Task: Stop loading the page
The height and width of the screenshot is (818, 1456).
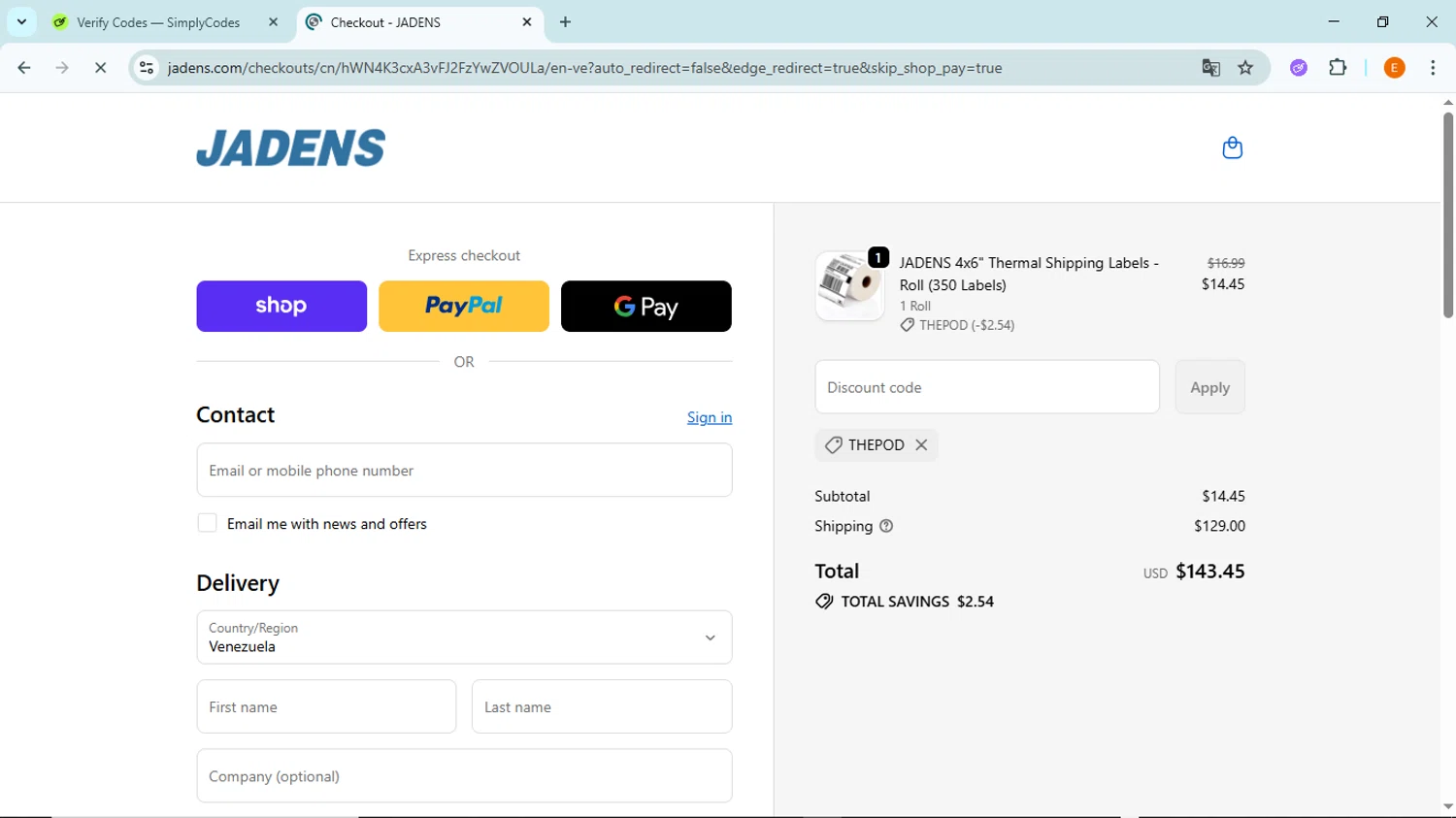Action: (x=100, y=68)
